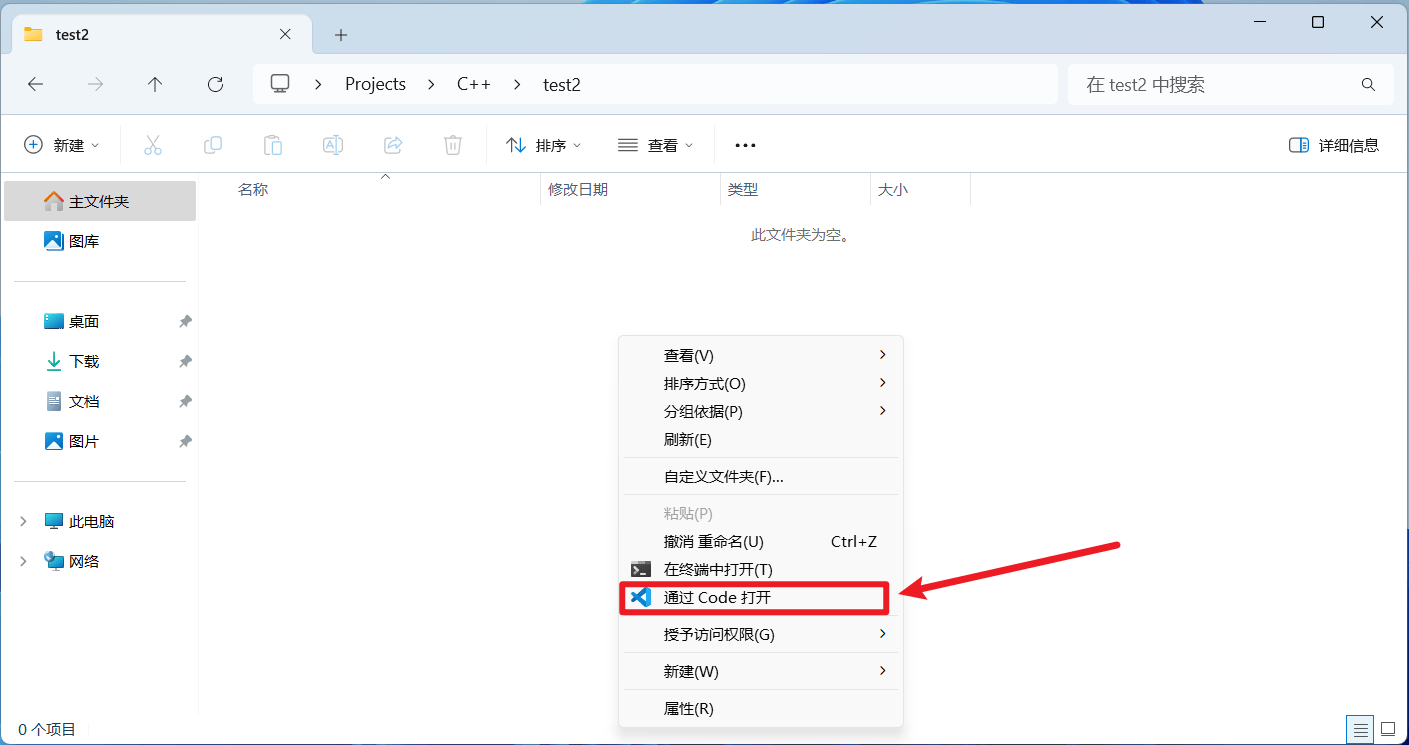The height and width of the screenshot is (745, 1409).
Task: Select 通过 Code 打开 in context menu
Action: click(717, 598)
